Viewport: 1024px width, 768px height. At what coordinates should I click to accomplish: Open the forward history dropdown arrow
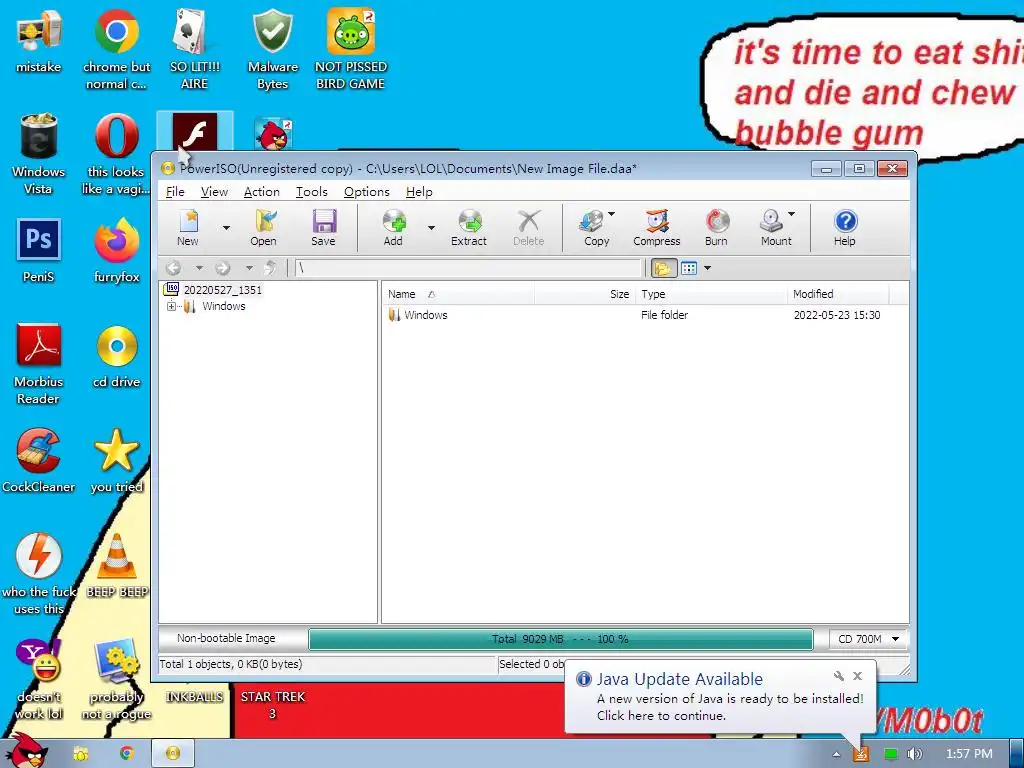pyautogui.click(x=248, y=268)
